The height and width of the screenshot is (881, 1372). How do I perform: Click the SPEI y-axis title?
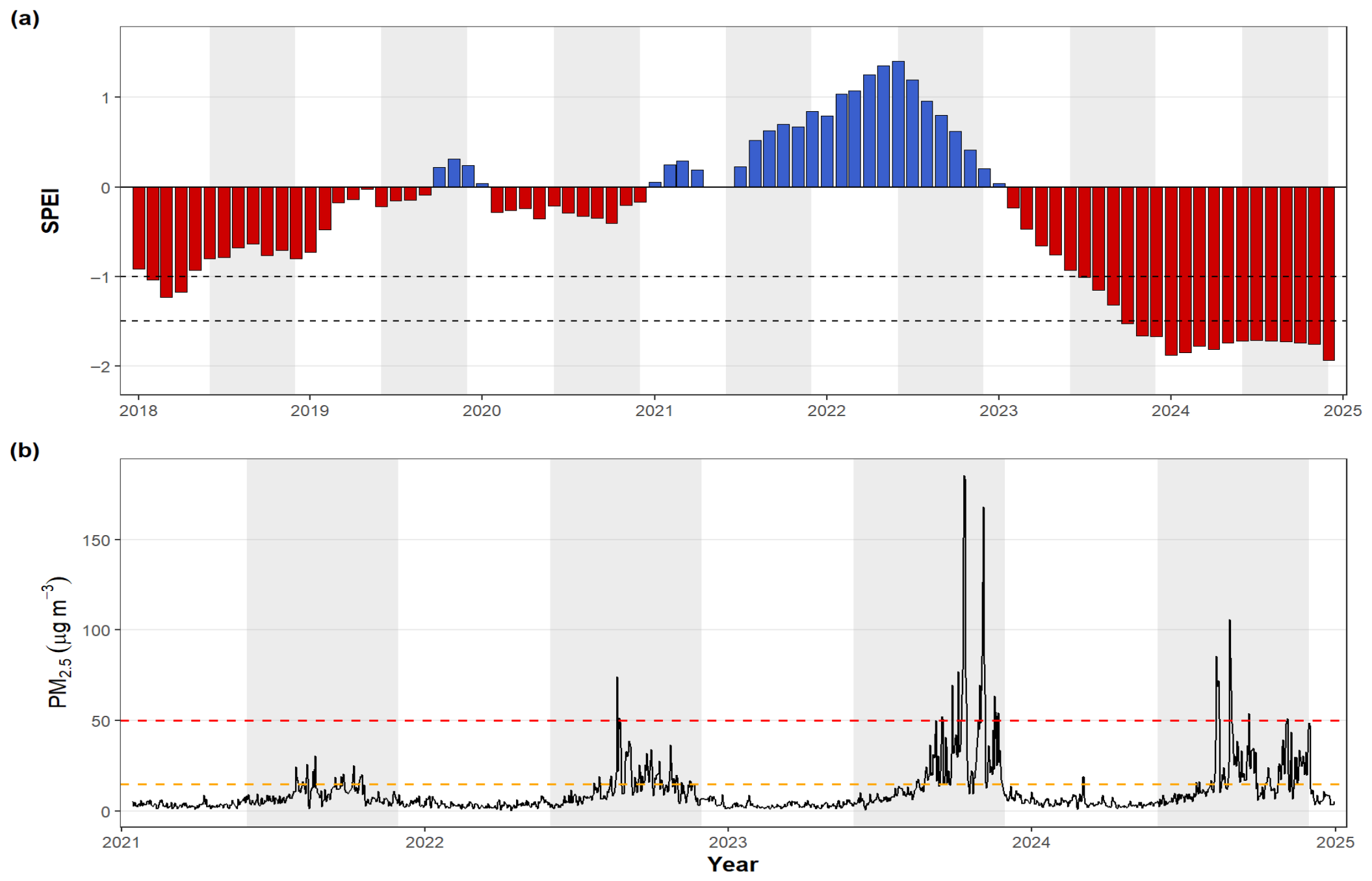(x=51, y=211)
